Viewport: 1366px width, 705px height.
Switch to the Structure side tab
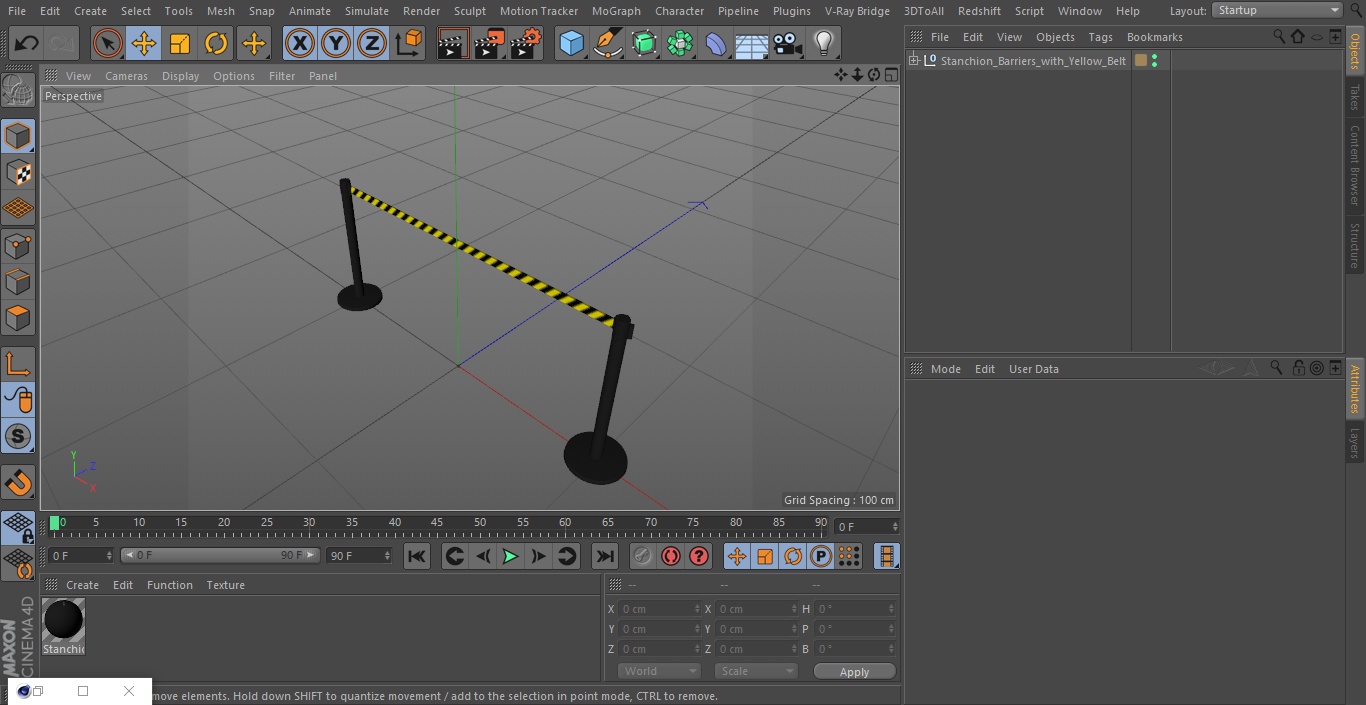point(1355,245)
